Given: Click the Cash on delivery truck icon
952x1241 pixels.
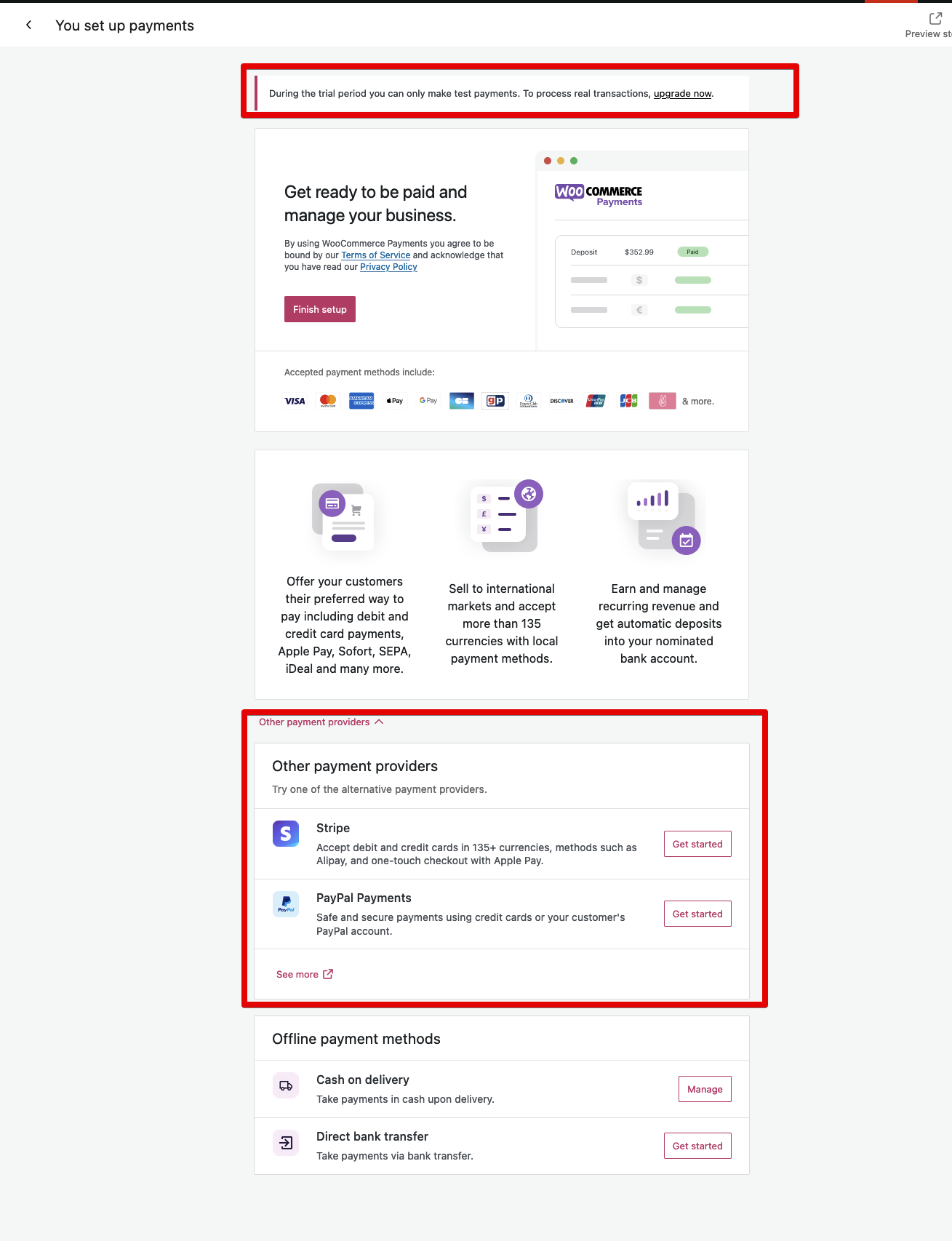Looking at the screenshot, I should pos(286,1085).
